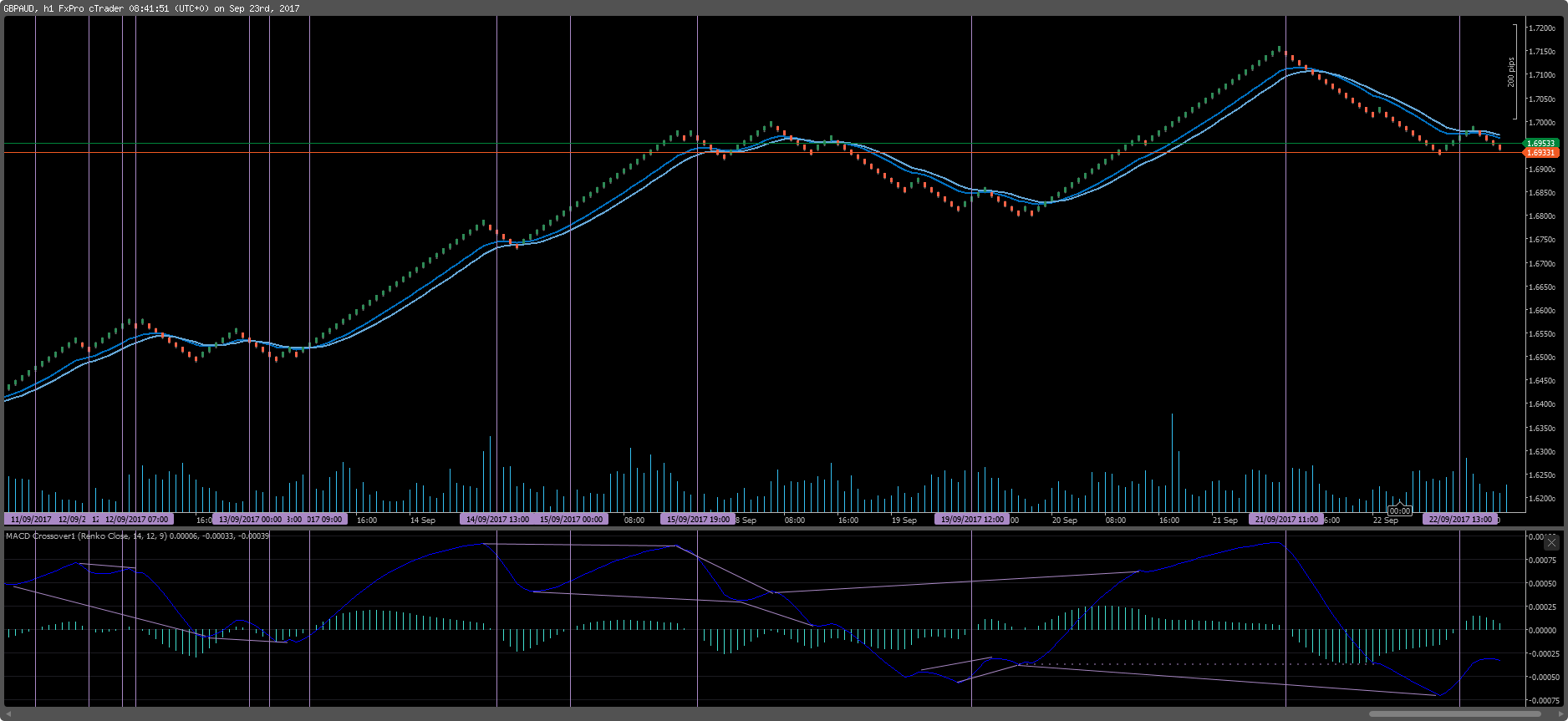1568x721 pixels.
Task: Click the scroll-left arrow at bottom
Action: 9,714
